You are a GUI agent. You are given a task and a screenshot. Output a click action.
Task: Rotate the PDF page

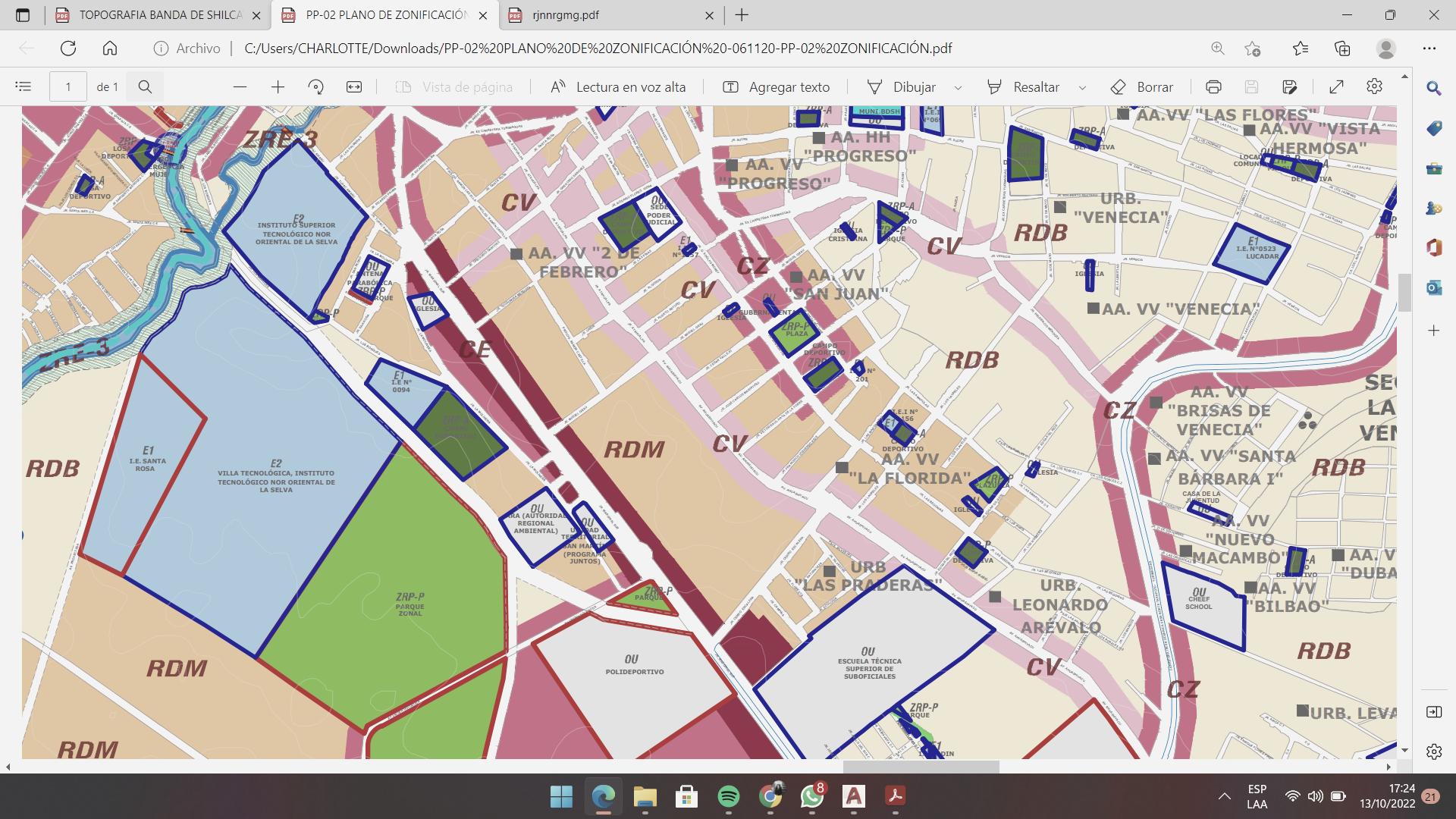pos(316,87)
